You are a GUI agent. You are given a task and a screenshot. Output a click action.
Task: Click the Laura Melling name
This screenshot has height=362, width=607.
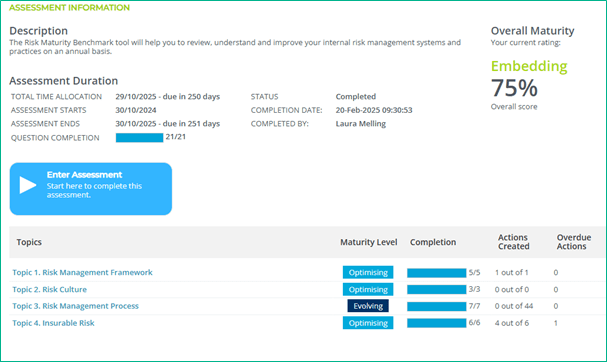click(361, 124)
